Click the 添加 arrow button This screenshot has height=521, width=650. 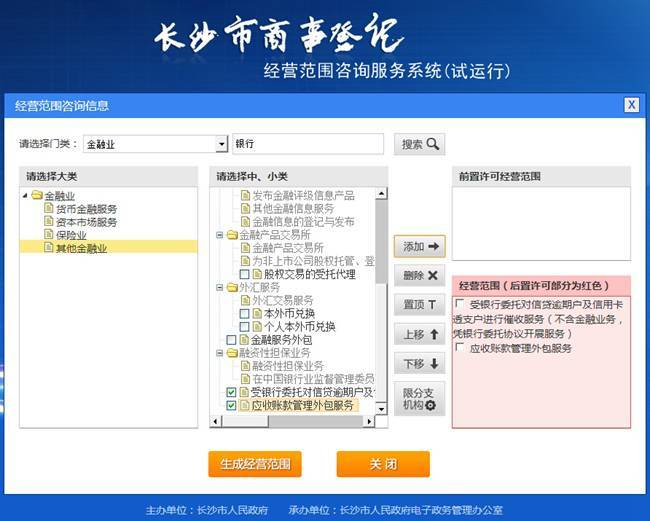coord(420,247)
